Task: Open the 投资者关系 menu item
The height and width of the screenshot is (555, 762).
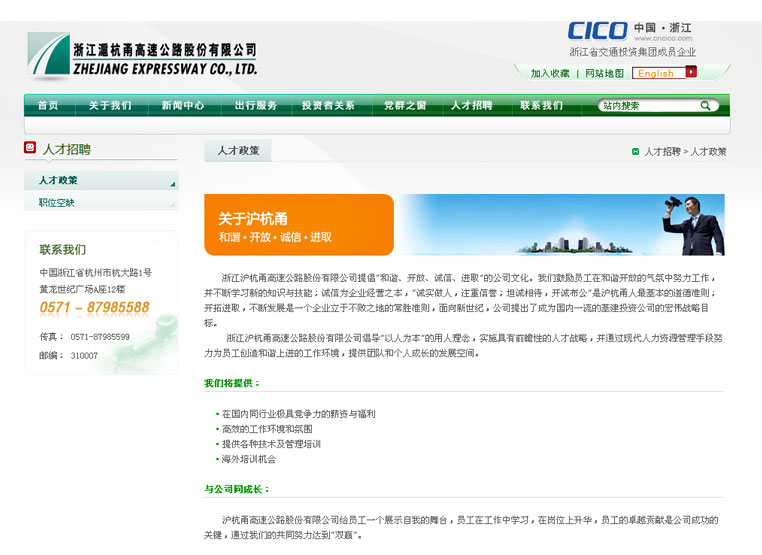Action: click(328, 106)
